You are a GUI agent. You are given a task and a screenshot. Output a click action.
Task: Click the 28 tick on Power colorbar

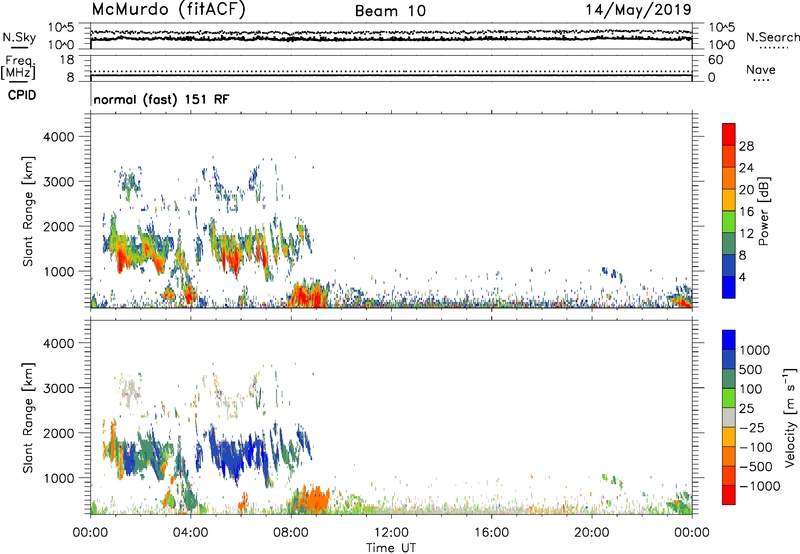click(x=746, y=146)
